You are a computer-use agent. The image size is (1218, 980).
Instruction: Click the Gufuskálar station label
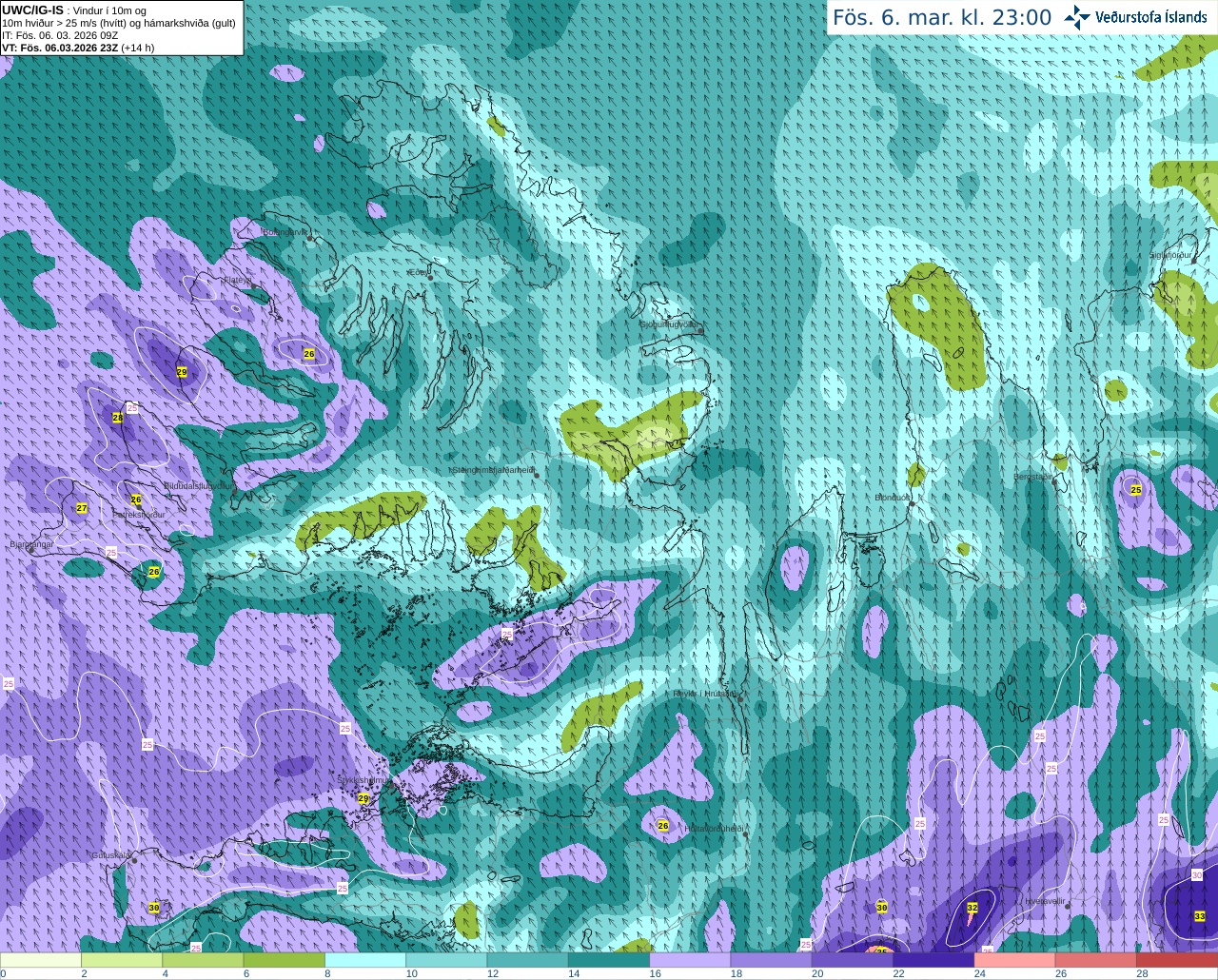tap(111, 855)
